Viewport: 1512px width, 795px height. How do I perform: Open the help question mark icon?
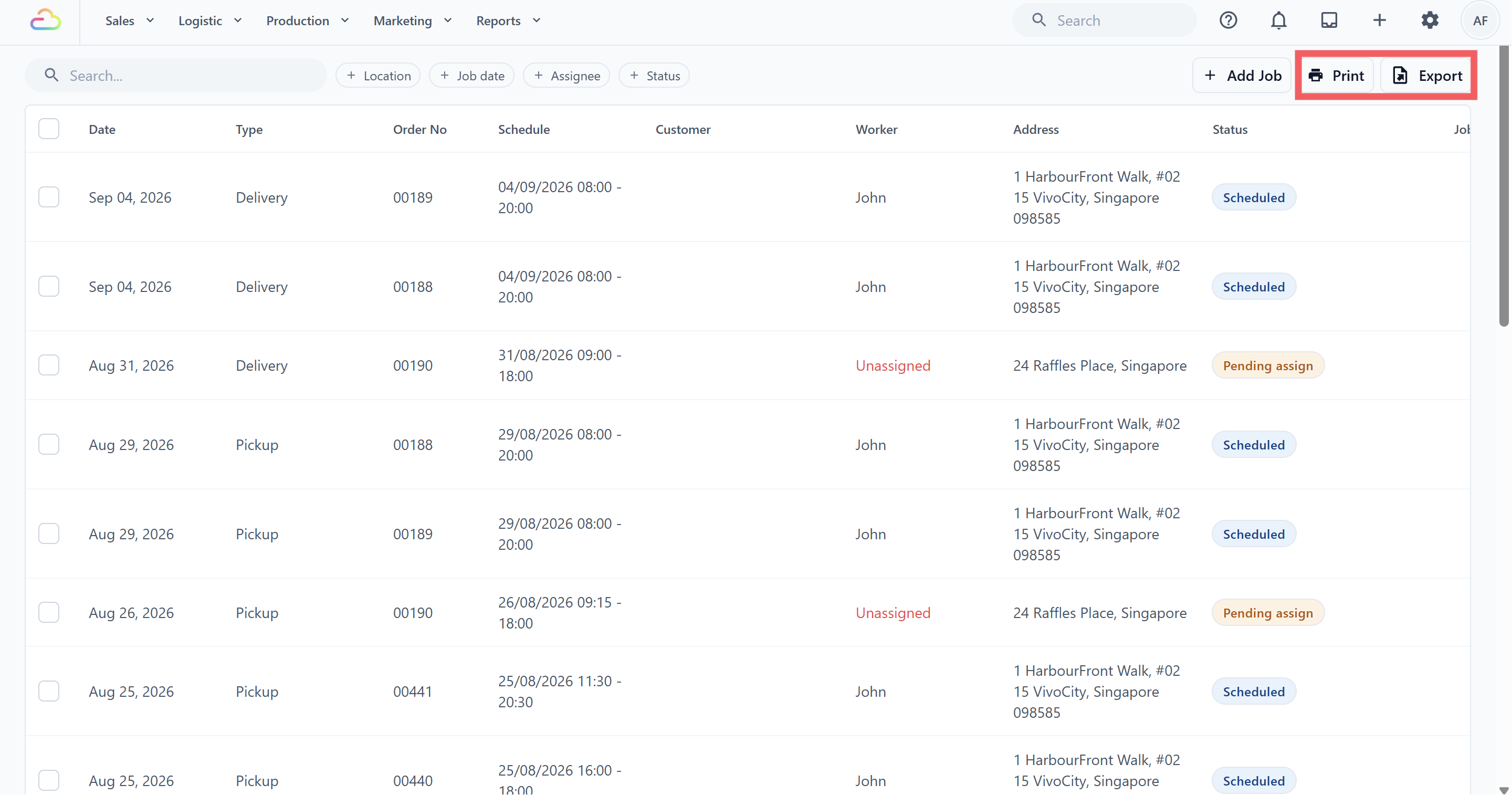[1228, 20]
